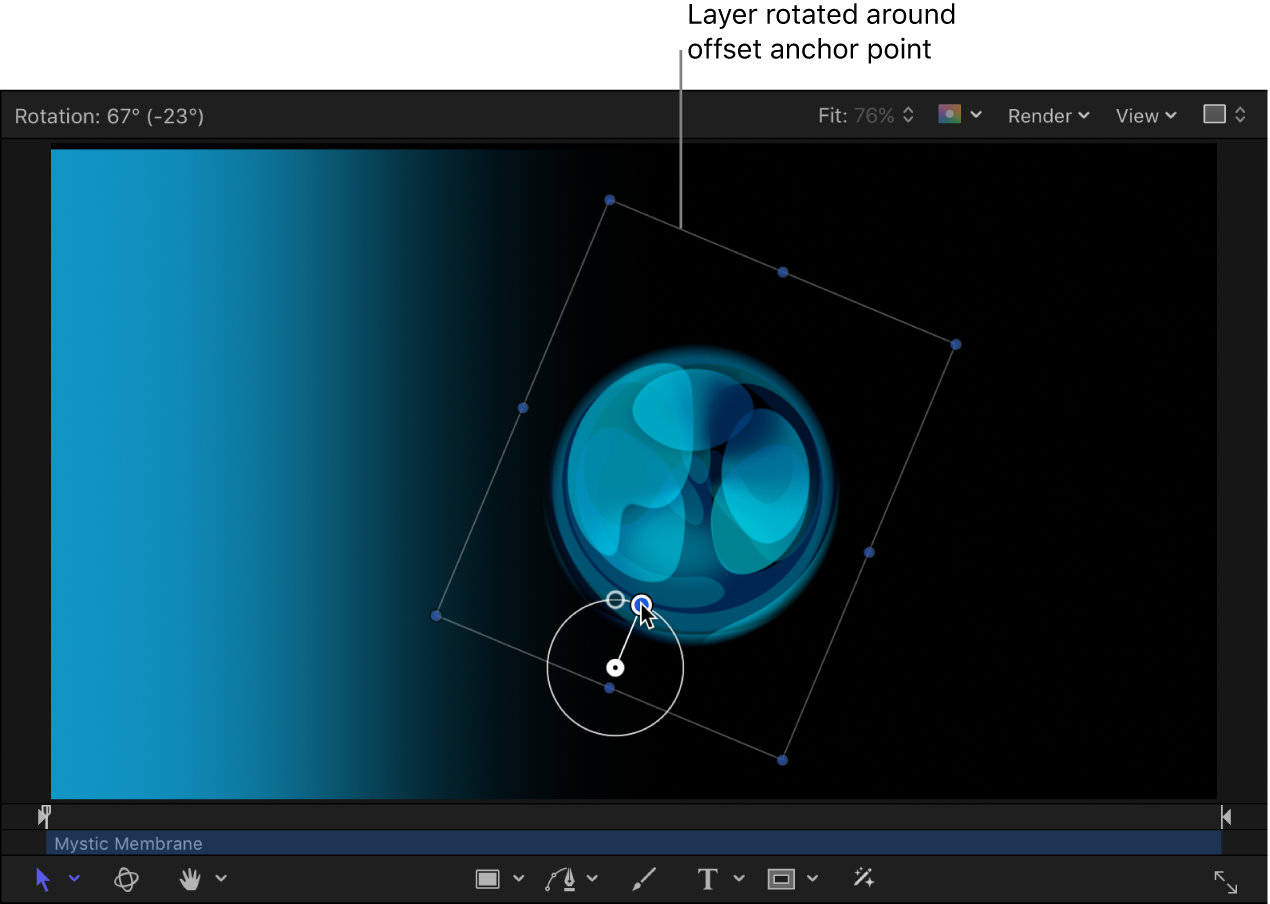Image resolution: width=1270 pixels, height=904 pixels.
Task: Activate the Pan hand tool
Action: 189,879
